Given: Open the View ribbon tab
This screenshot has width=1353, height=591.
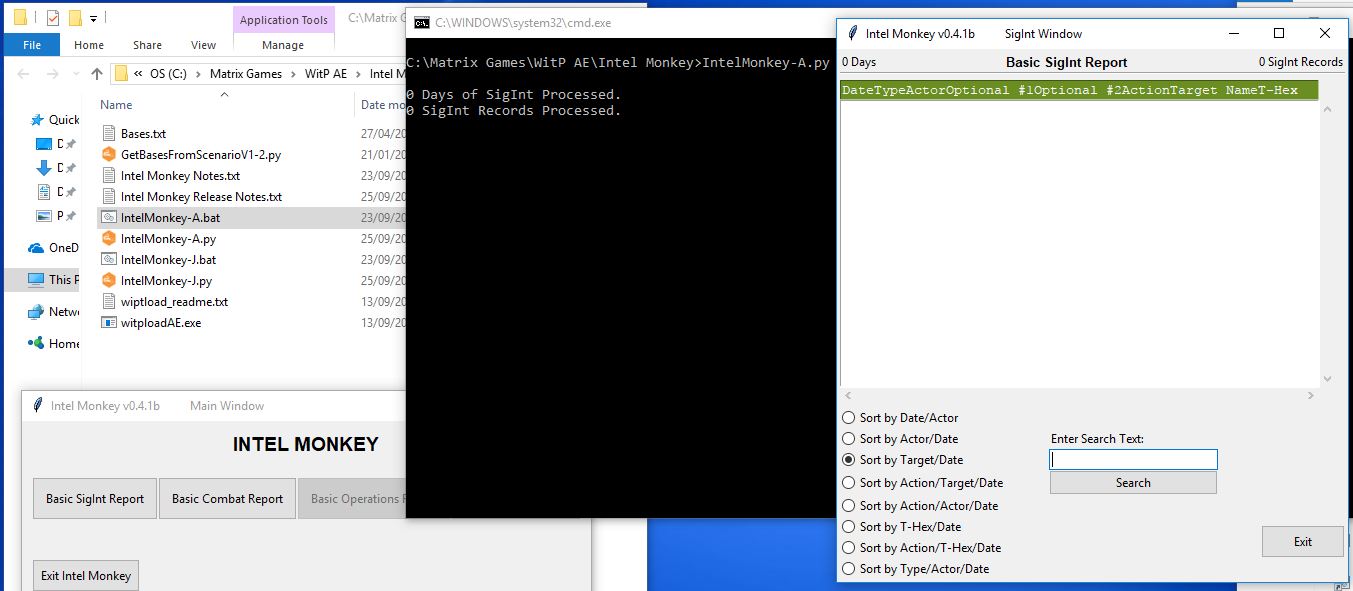Looking at the screenshot, I should point(203,45).
